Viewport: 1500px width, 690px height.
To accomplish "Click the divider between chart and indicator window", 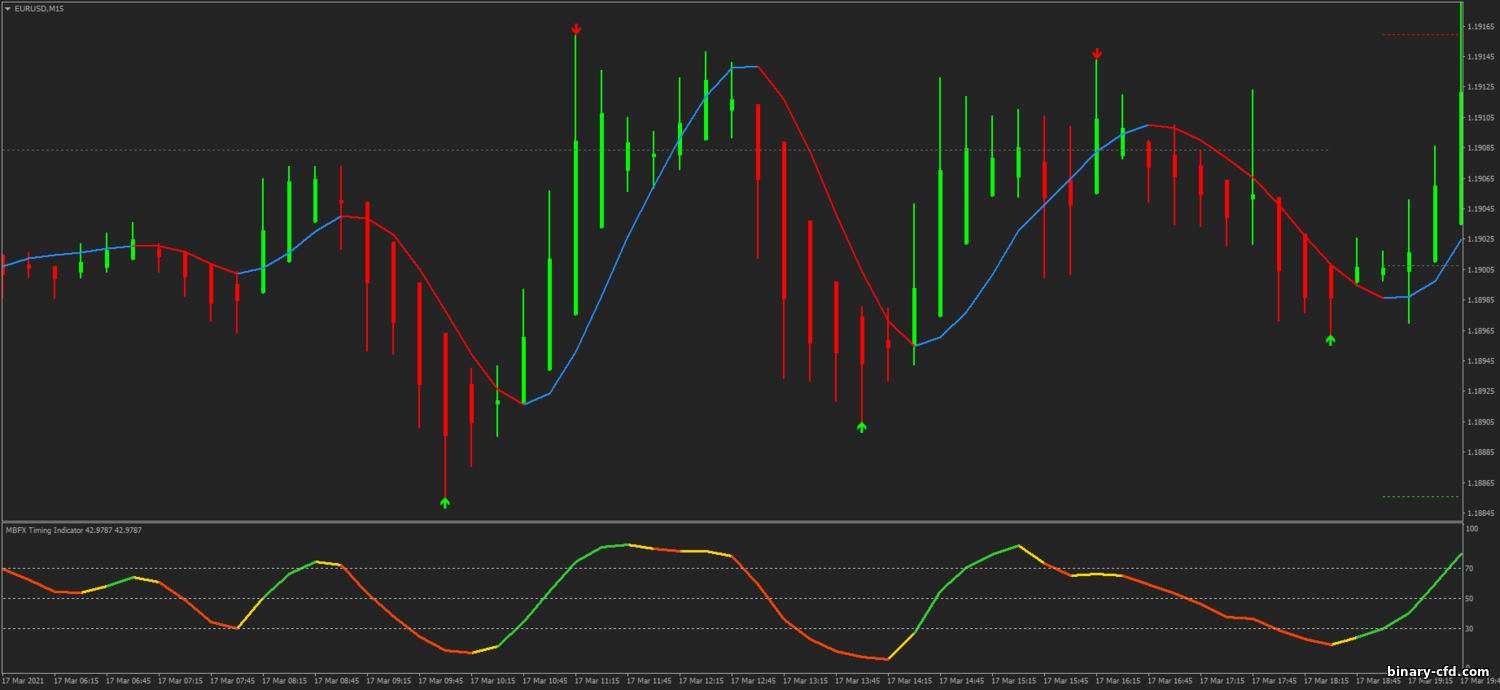I will coord(730,521).
